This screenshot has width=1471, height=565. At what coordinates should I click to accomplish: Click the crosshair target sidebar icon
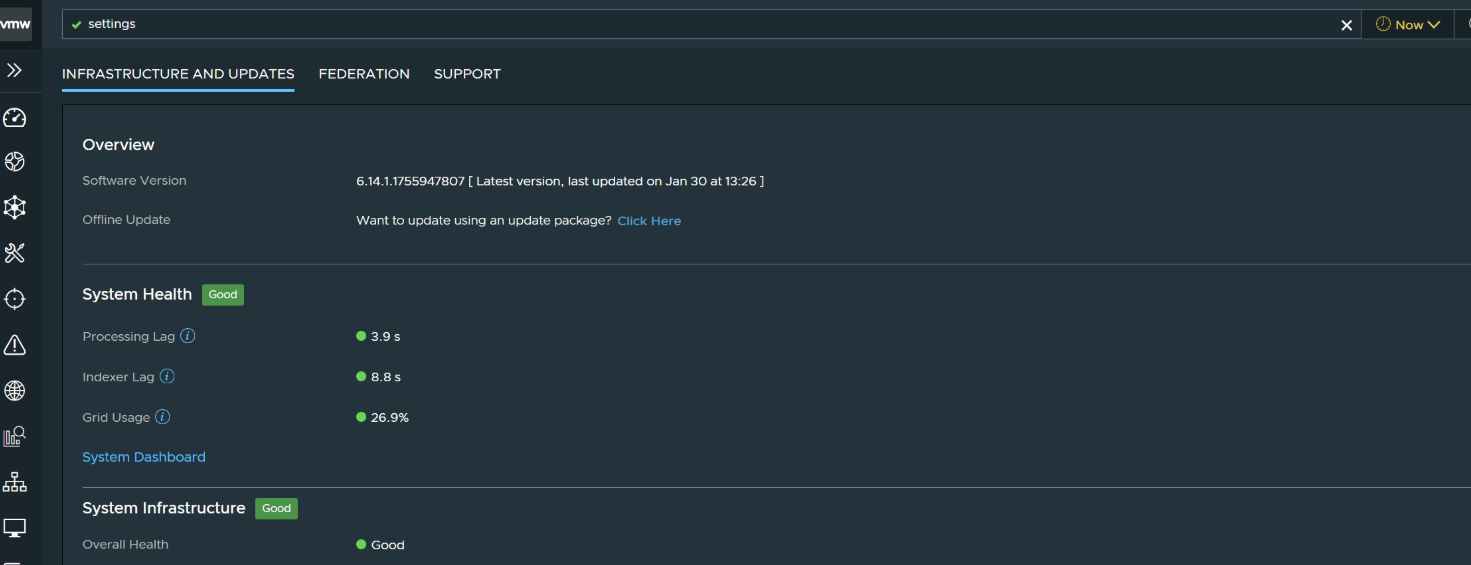(15, 299)
